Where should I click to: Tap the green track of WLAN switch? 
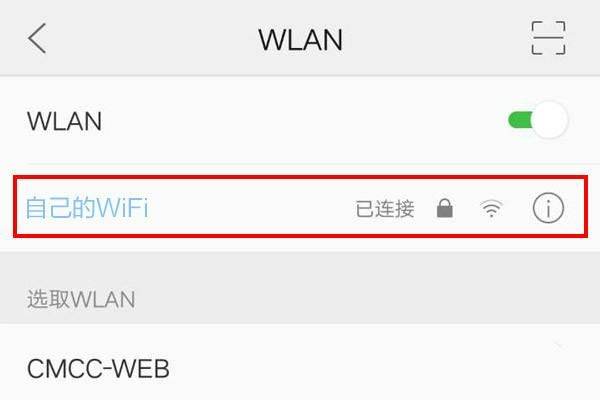[520, 120]
